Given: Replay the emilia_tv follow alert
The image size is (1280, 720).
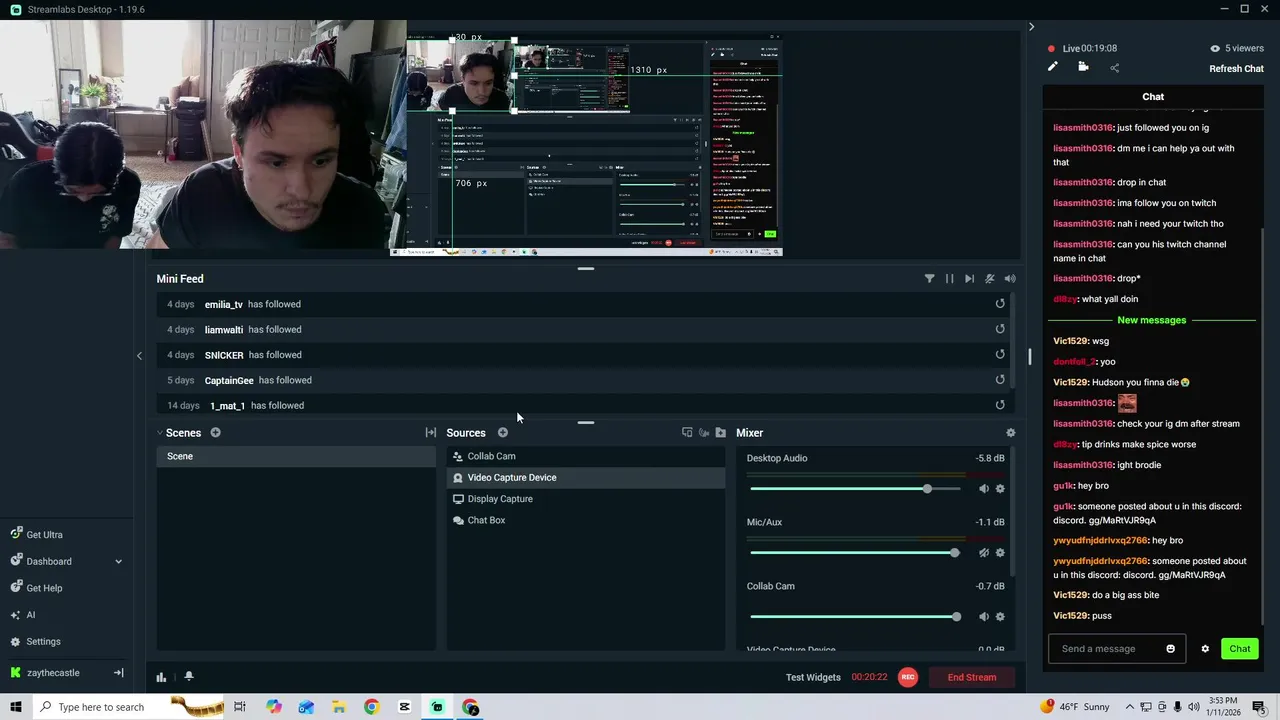Looking at the screenshot, I should click(x=1000, y=304).
